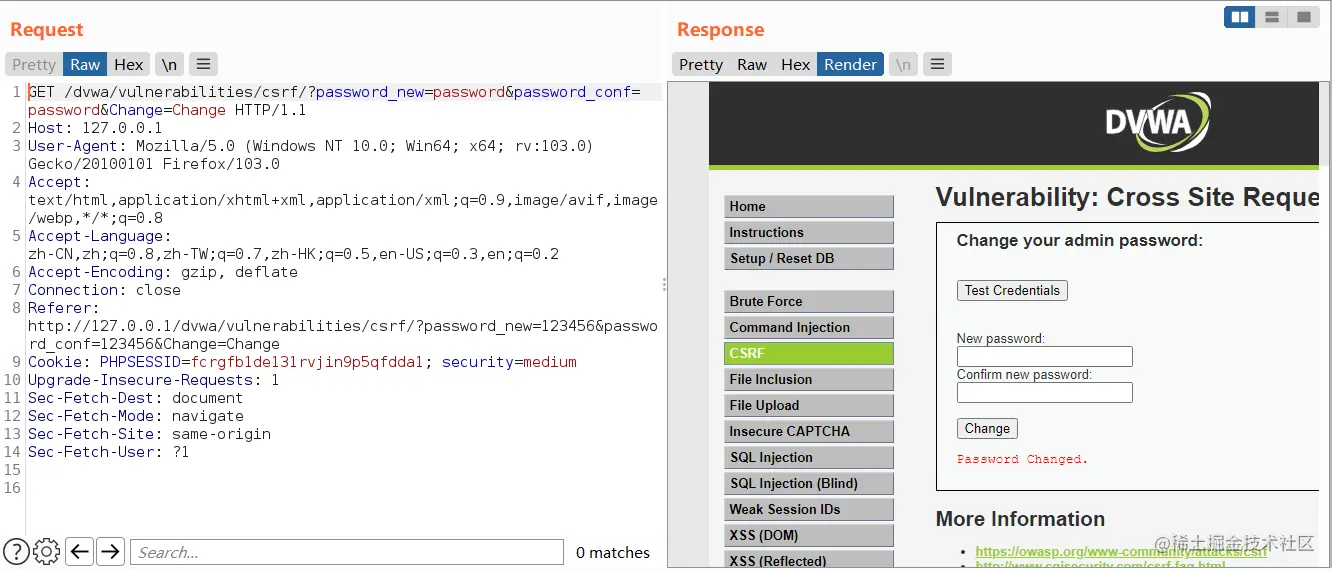Image resolution: width=1332 pixels, height=571 pixels.
Task: Select Pretty tab in Response pane
Action: click(x=701, y=64)
